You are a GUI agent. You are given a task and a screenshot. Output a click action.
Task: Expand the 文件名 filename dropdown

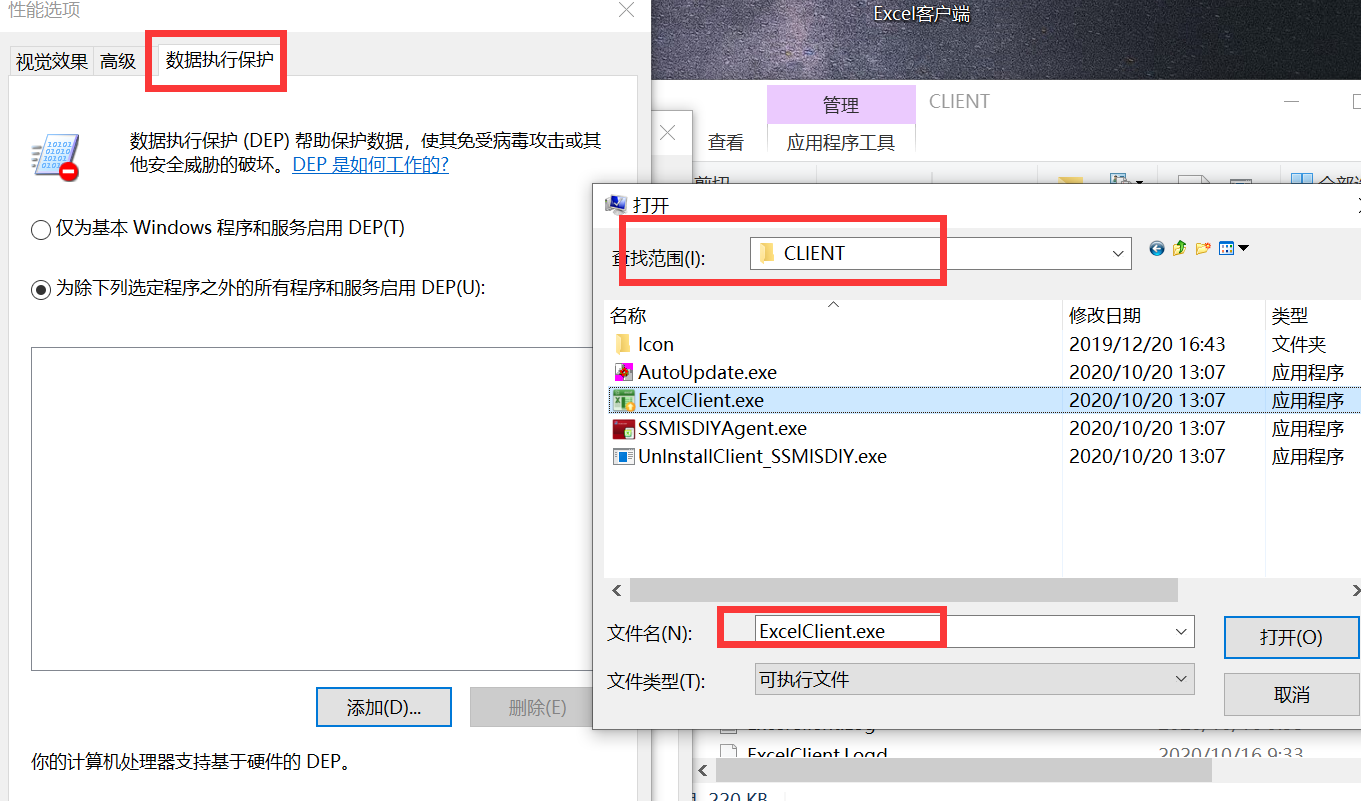click(1182, 631)
